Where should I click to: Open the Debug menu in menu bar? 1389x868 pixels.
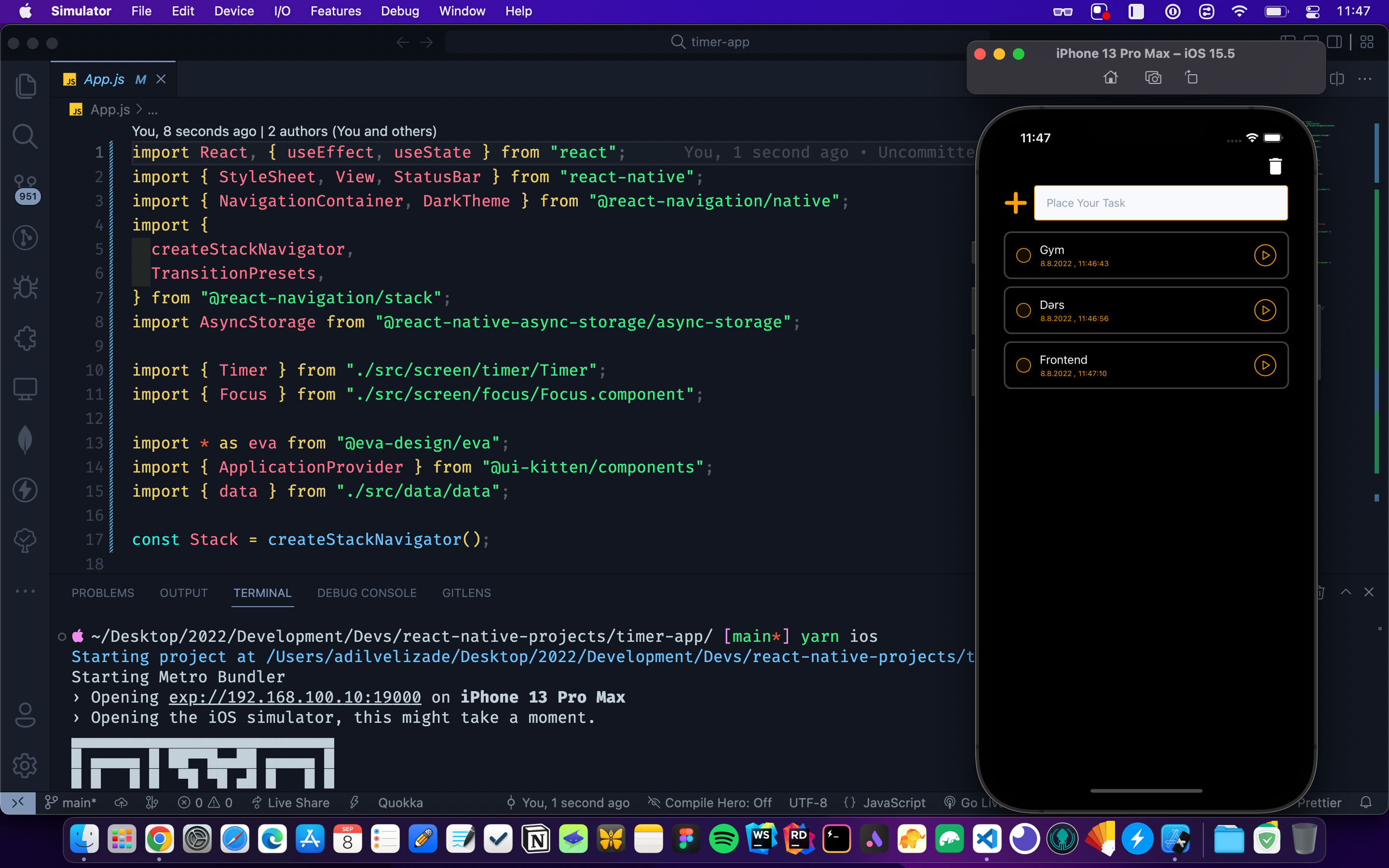pos(399,11)
